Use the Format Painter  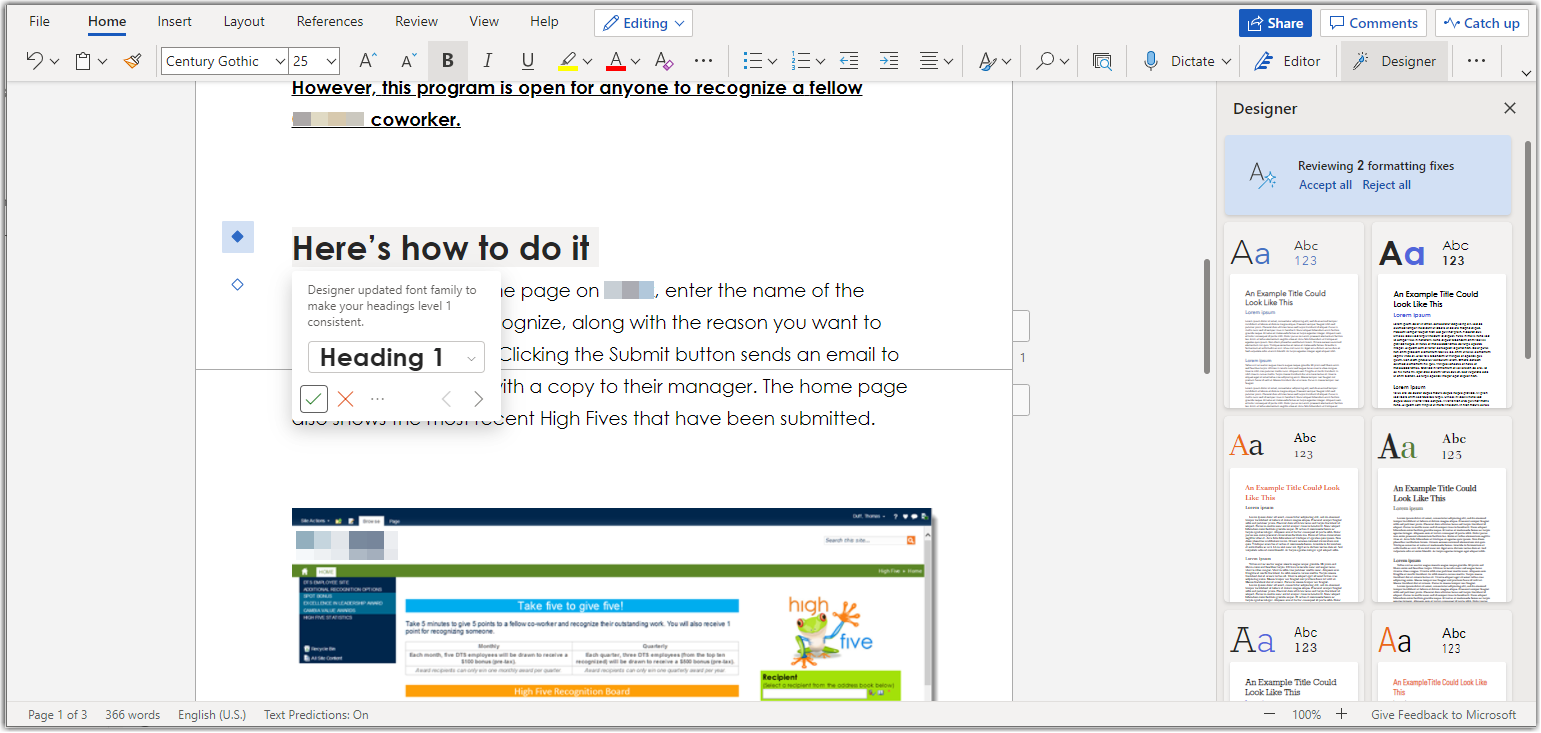click(x=133, y=60)
